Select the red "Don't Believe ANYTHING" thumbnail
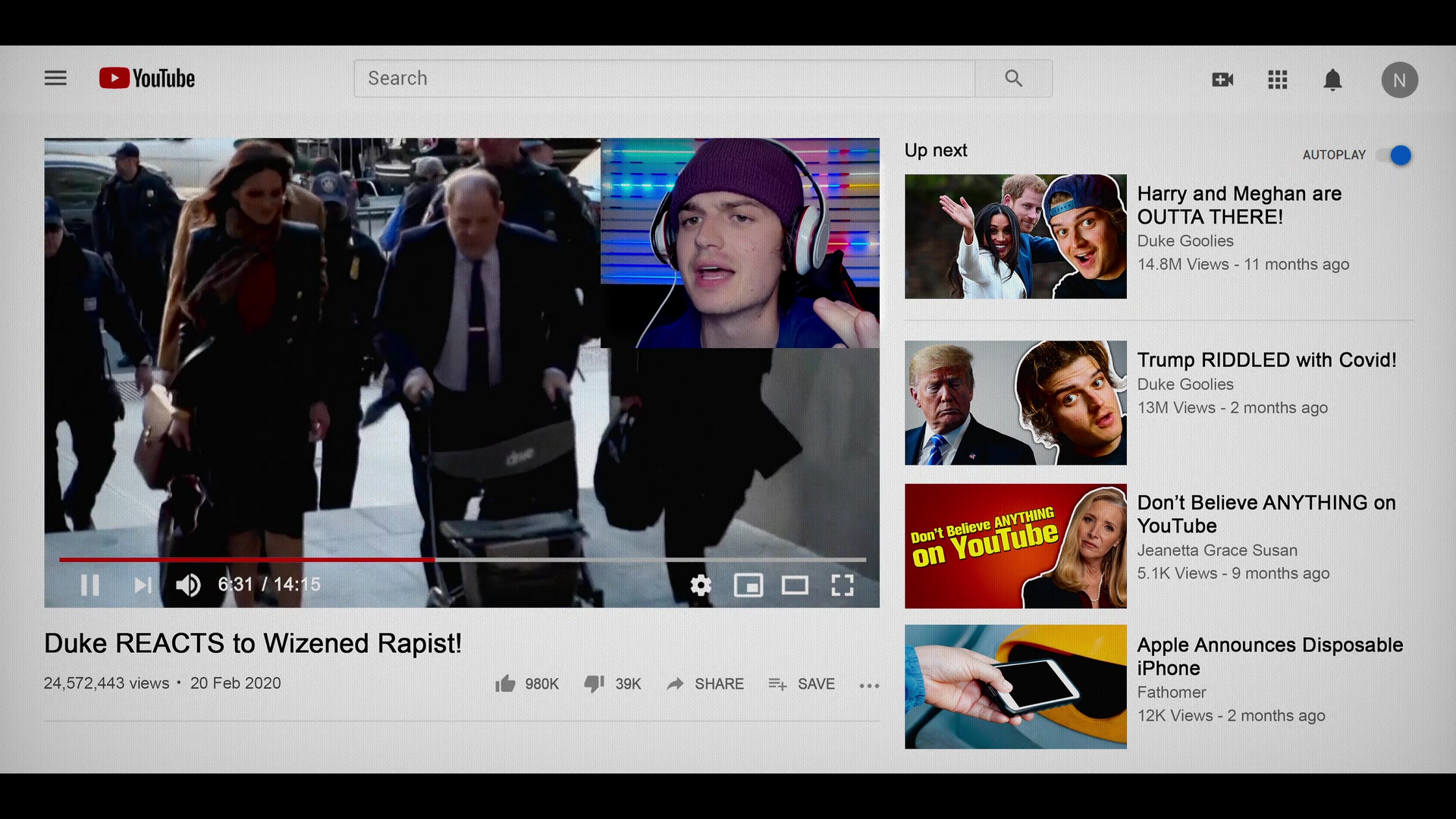The image size is (1456, 819). coord(1015,546)
